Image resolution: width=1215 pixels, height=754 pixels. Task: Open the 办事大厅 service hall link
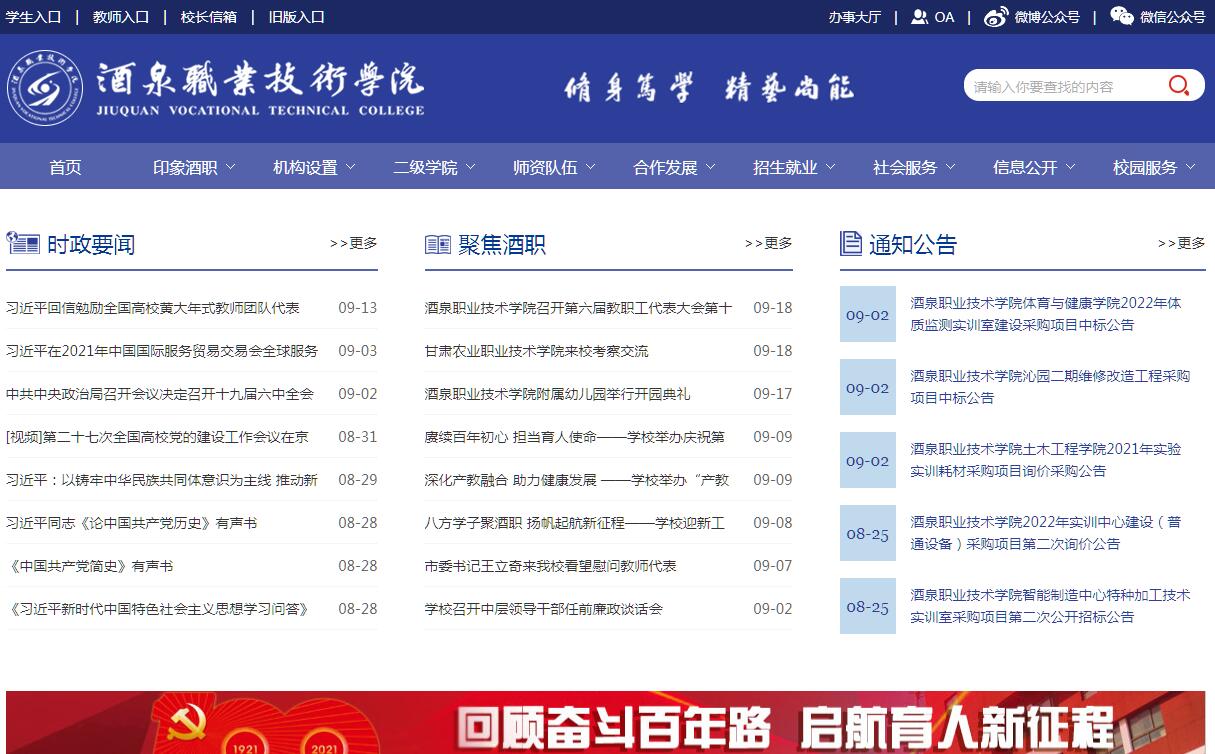(854, 17)
